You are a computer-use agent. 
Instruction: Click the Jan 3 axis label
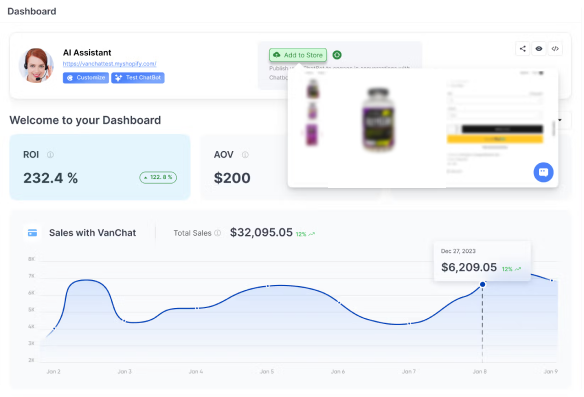click(x=125, y=372)
